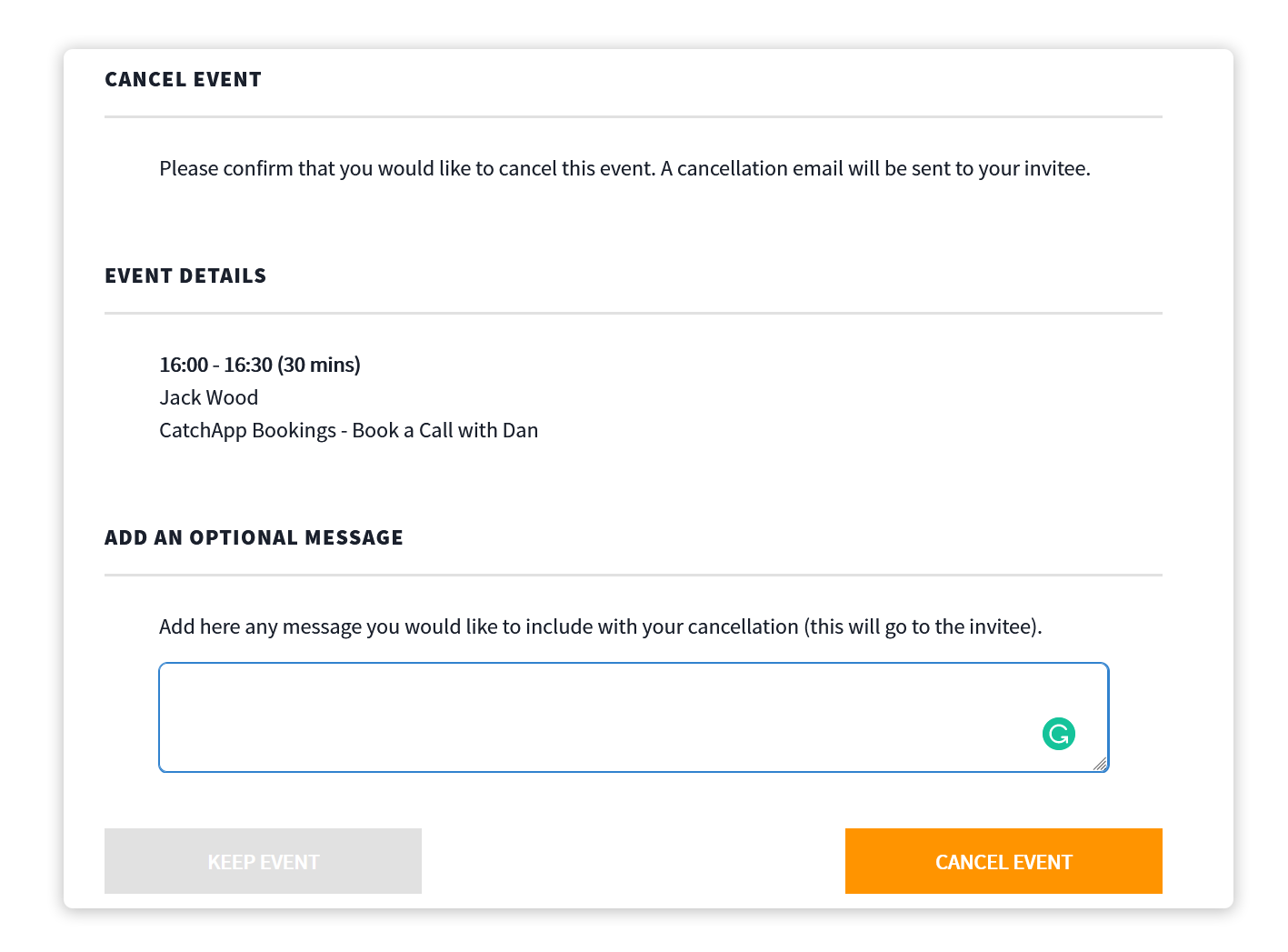
Task: Click the 16:00 - 16:30 time text
Action: [x=216, y=365]
